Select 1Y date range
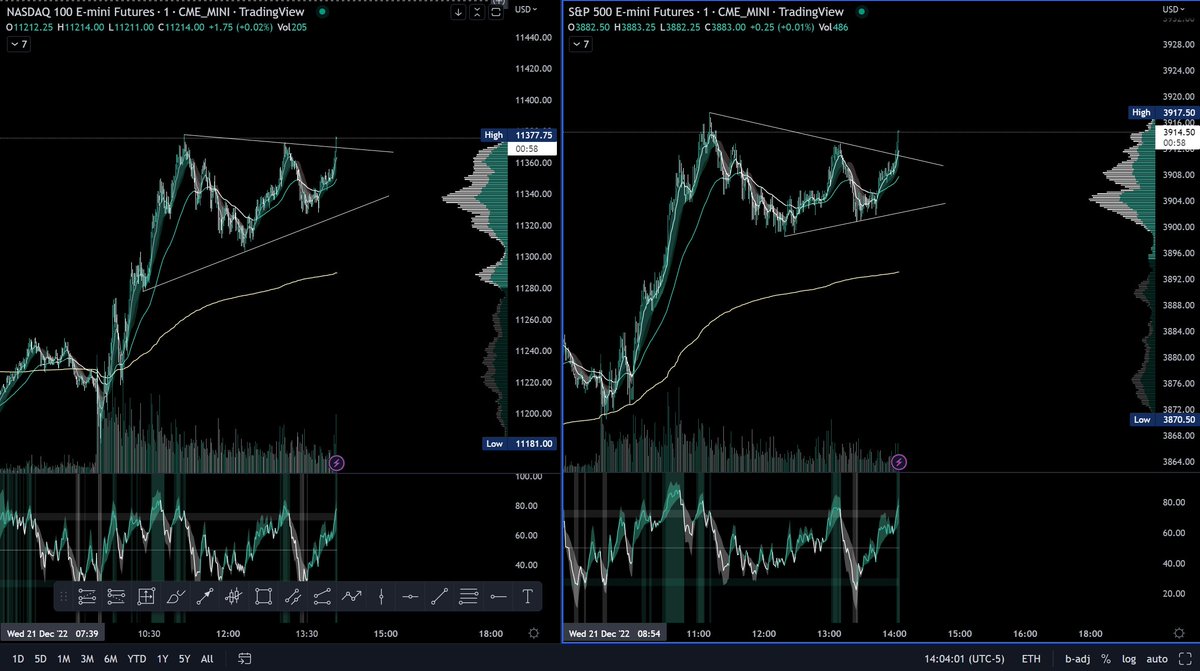The image size is (1200, 671). pyautogui.click(x=162, y=659)
